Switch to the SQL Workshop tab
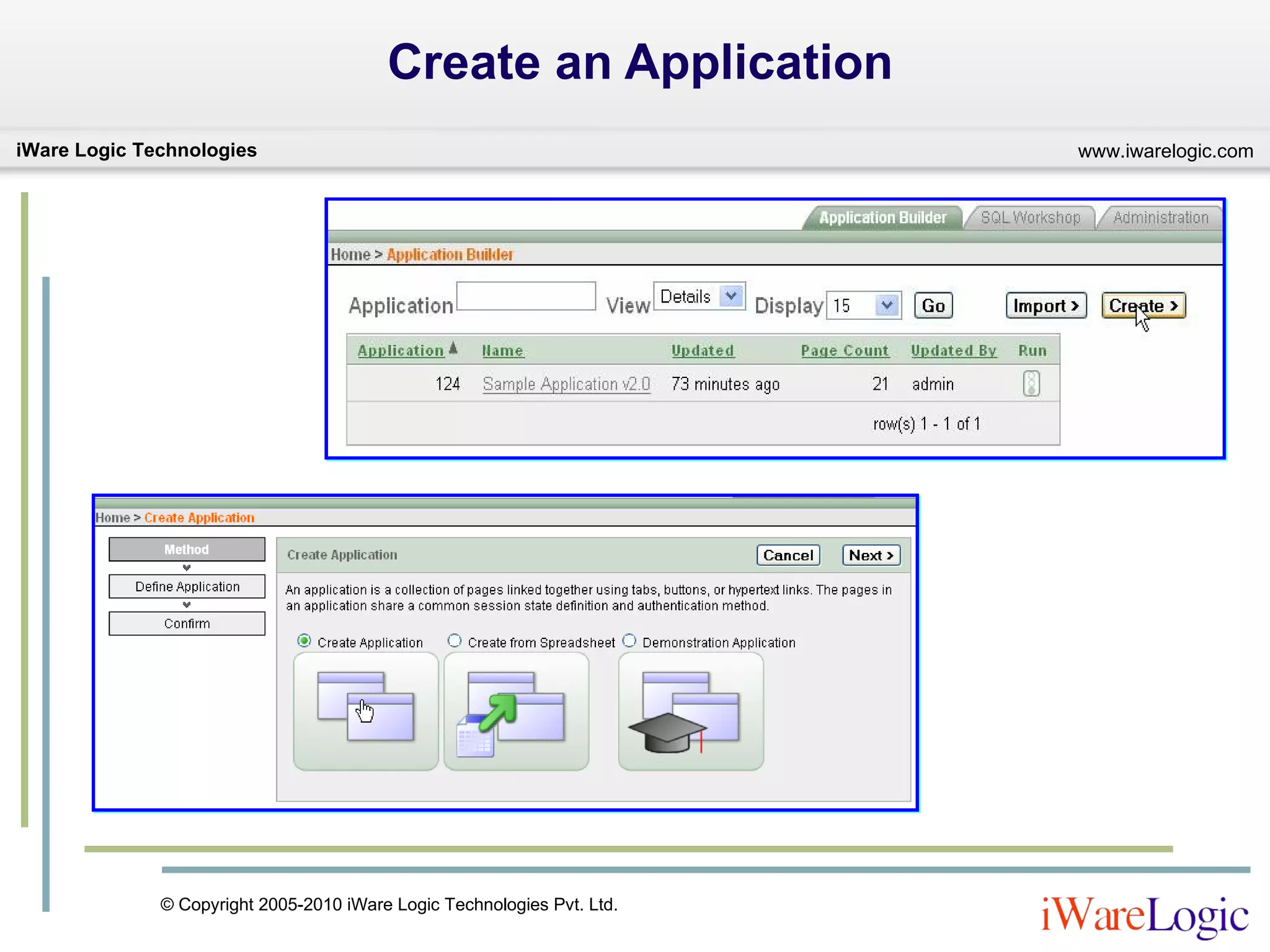The image size is (1270, 952). (x=1030, y=218)
